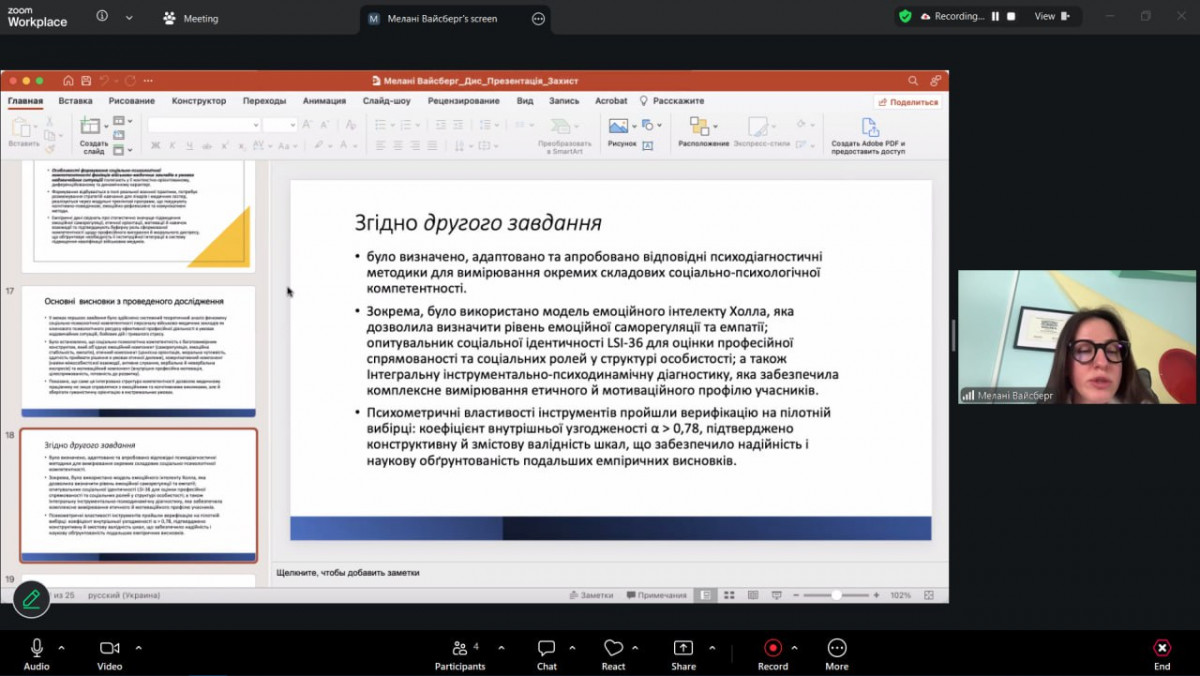
Task: Click the PowerPoint zoom slider
Action: 836,595
